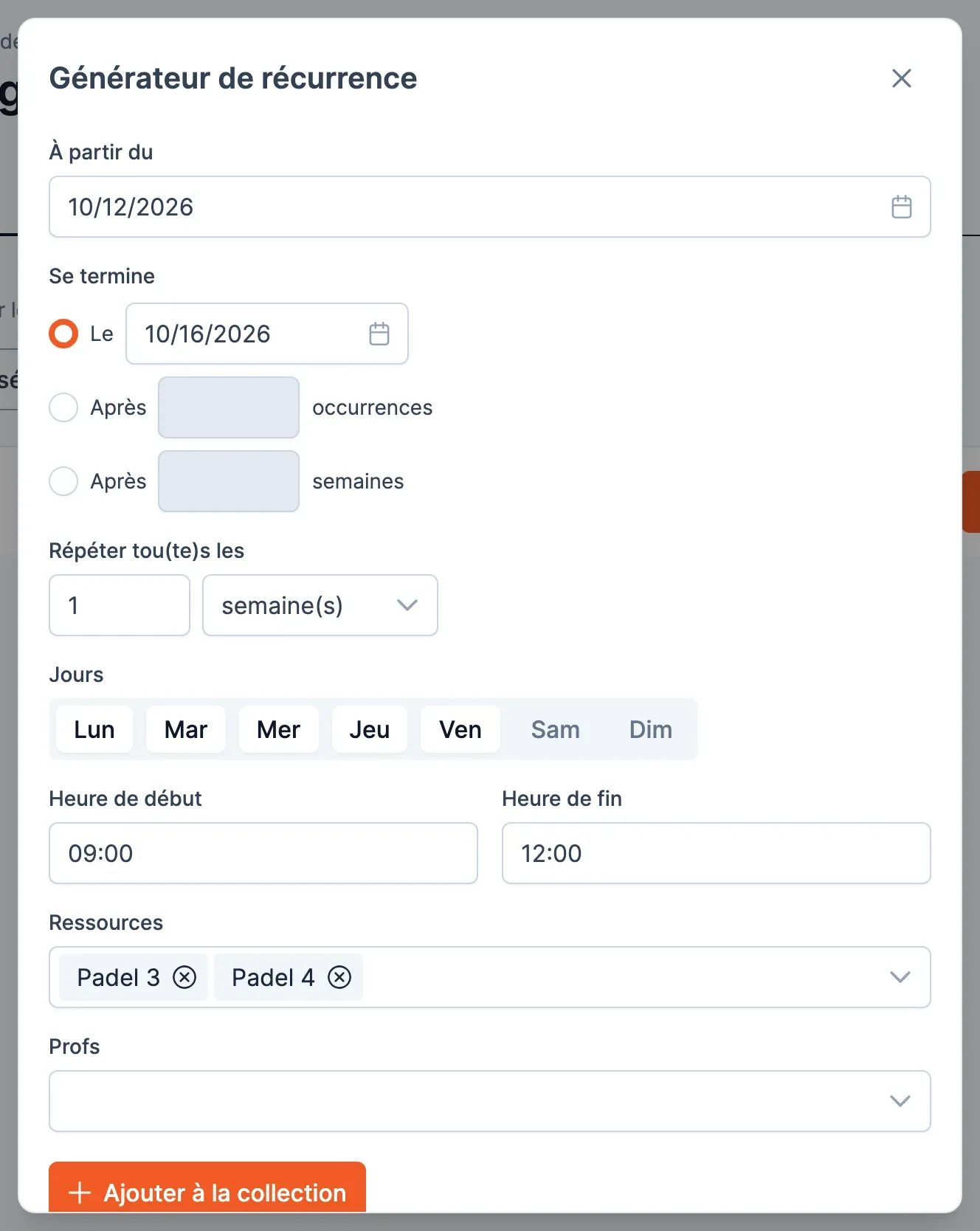Toggle the Dim day button
This screenshot has height=1231, width=980.
[651, 729]
